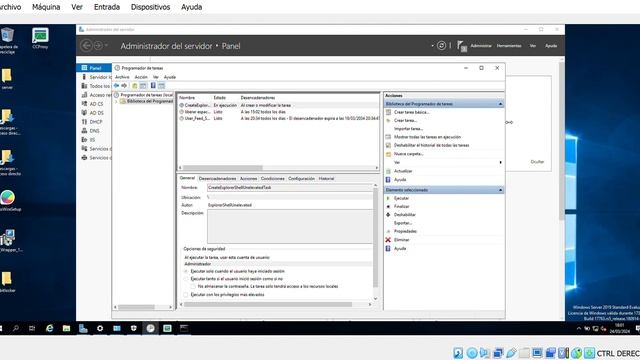Screen dimensions: 640x360
Task: Click the Estado column header
Action: [220, 98]
